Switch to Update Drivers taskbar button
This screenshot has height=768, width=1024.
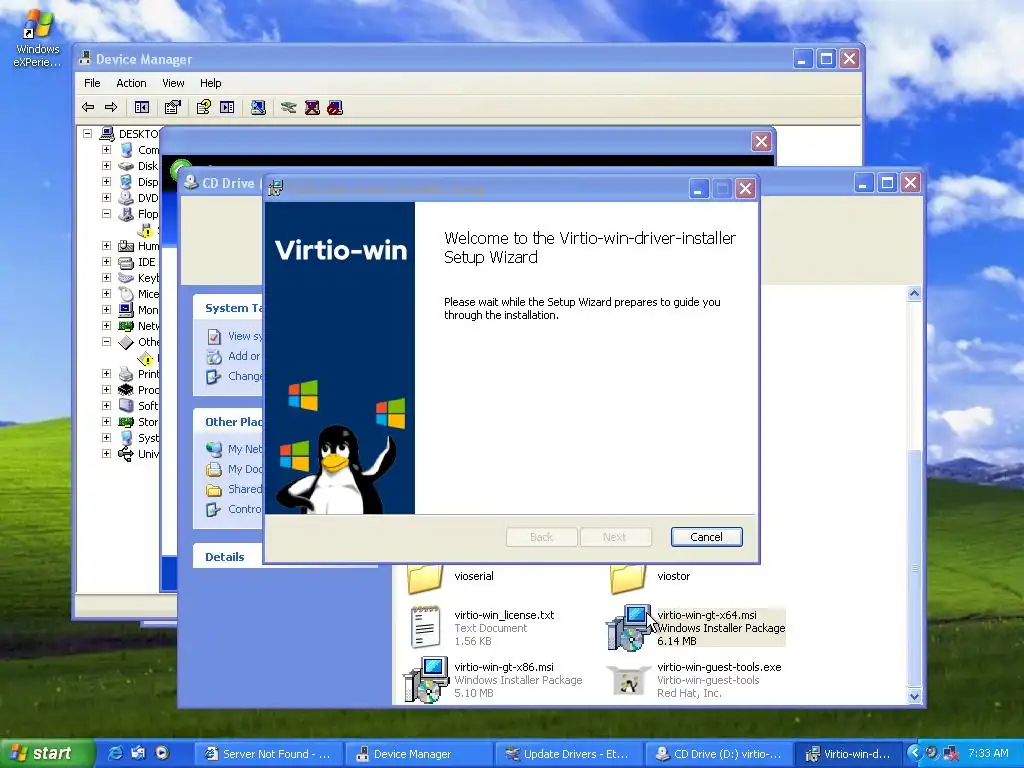(x=569, y=754)
